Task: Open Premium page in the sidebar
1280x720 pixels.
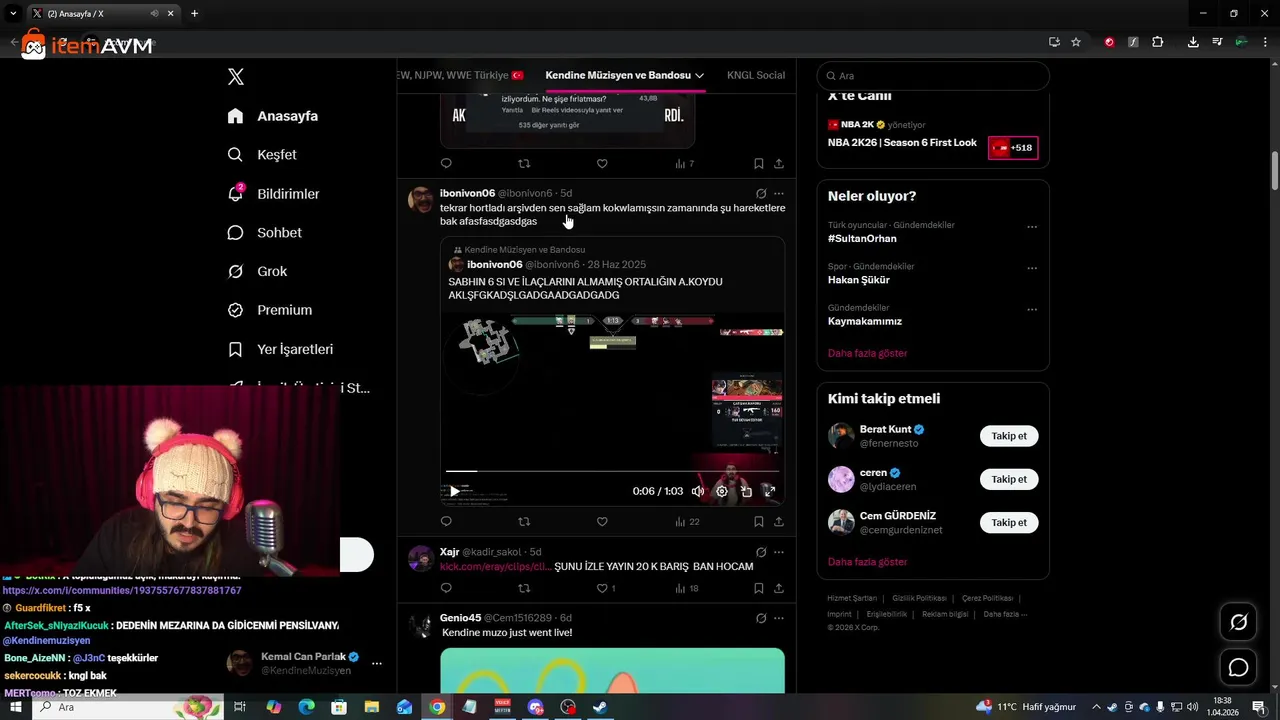Action: [270, 310]
